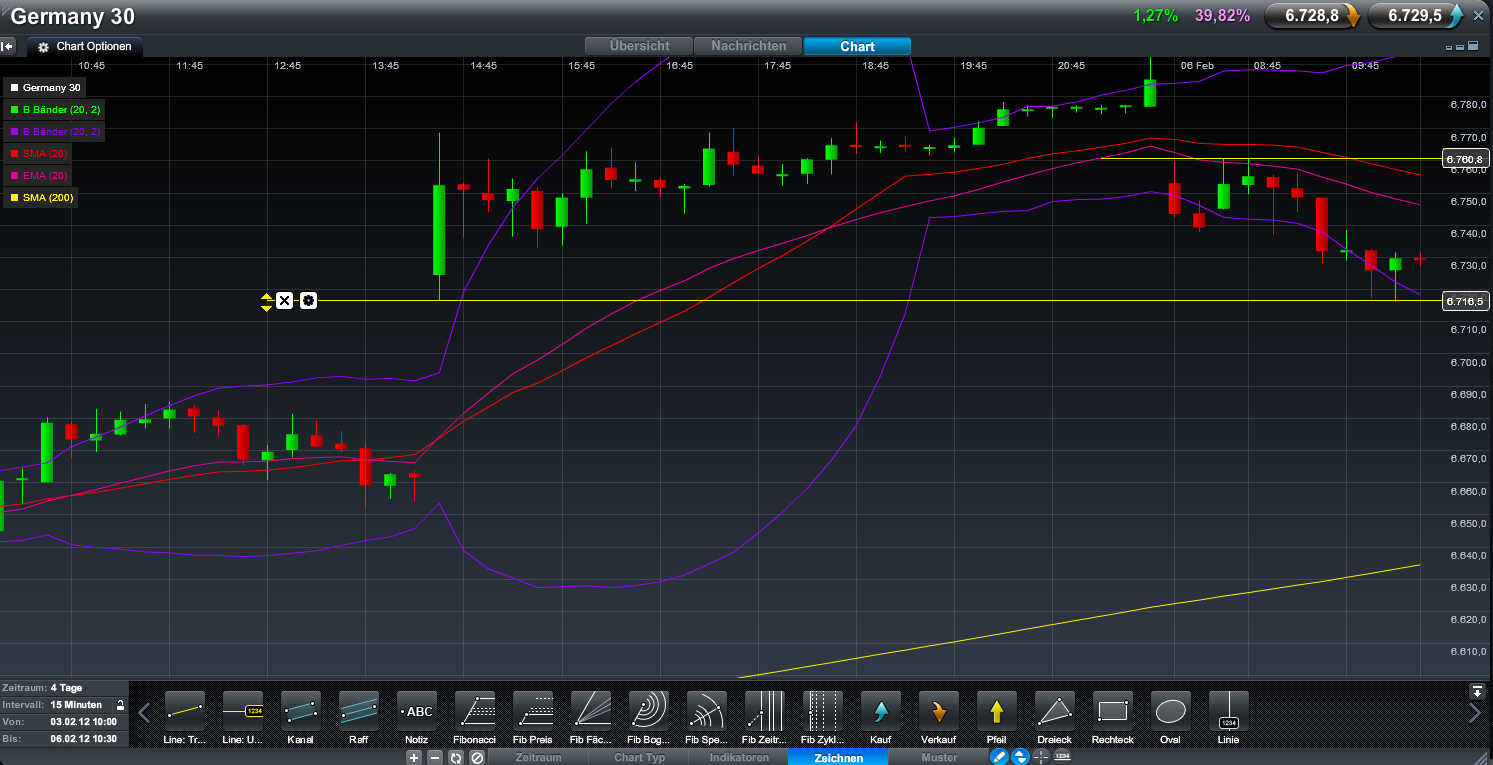Set the smallest chart panel size icon
Screen dimensions: 1493x765
click(x=1450, y=47)
